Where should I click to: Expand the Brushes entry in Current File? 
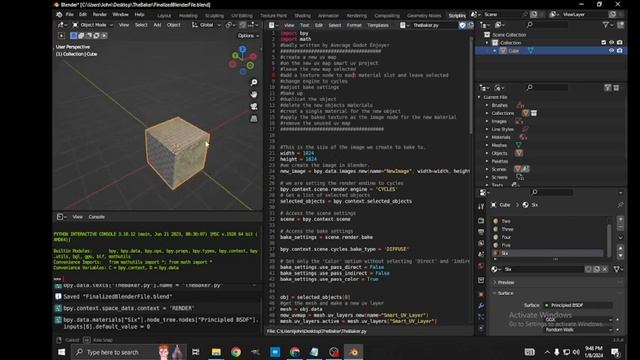tap(487, 105)
